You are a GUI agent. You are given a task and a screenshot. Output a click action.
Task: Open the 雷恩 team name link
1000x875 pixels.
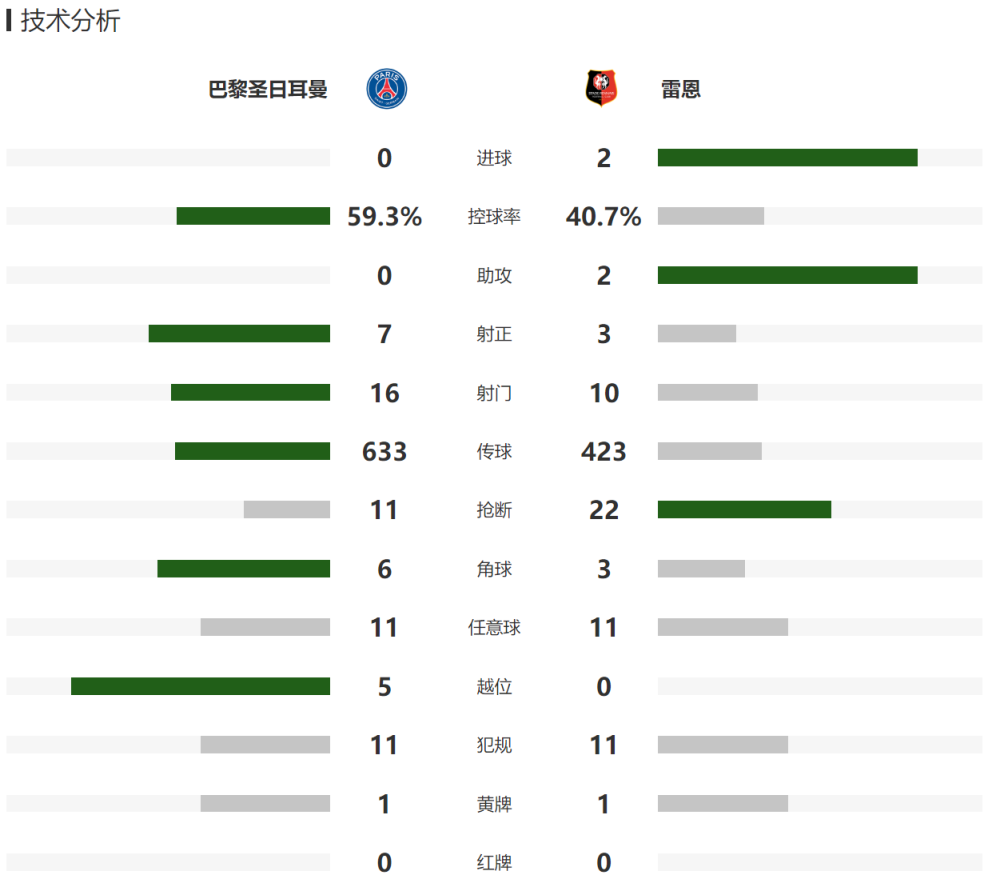680,89
